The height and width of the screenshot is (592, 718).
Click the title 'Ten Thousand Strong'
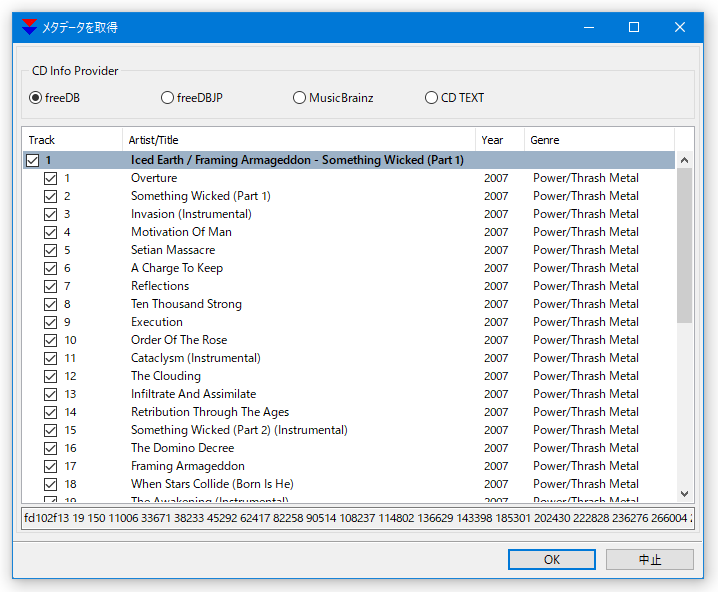tap(186, 304)
